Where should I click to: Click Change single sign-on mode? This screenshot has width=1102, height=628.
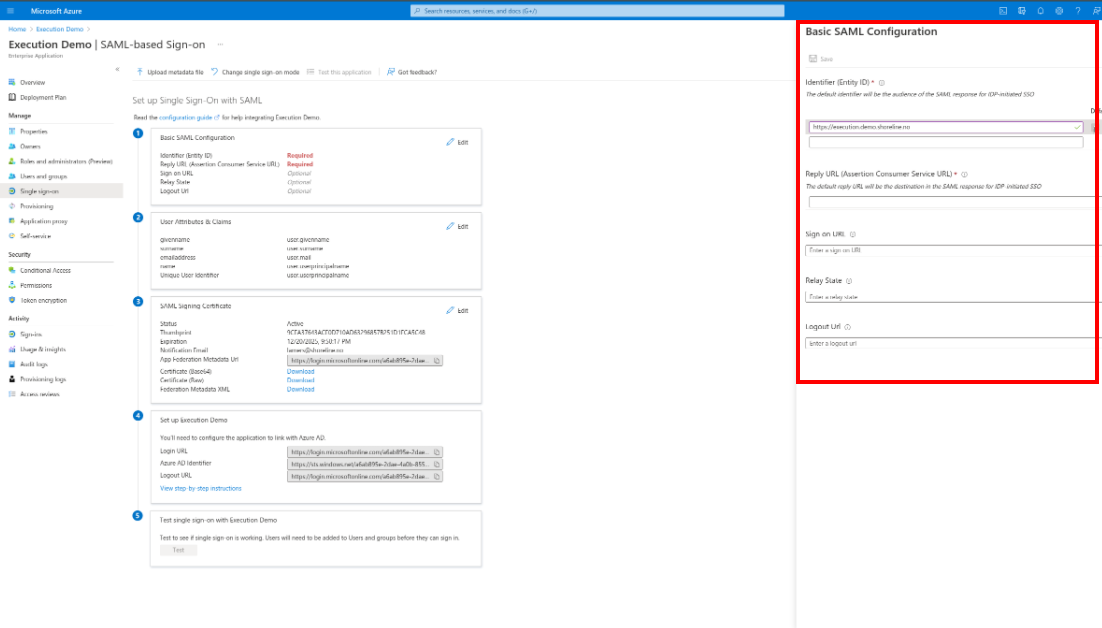pyautogui.click(x=255, y=72)
